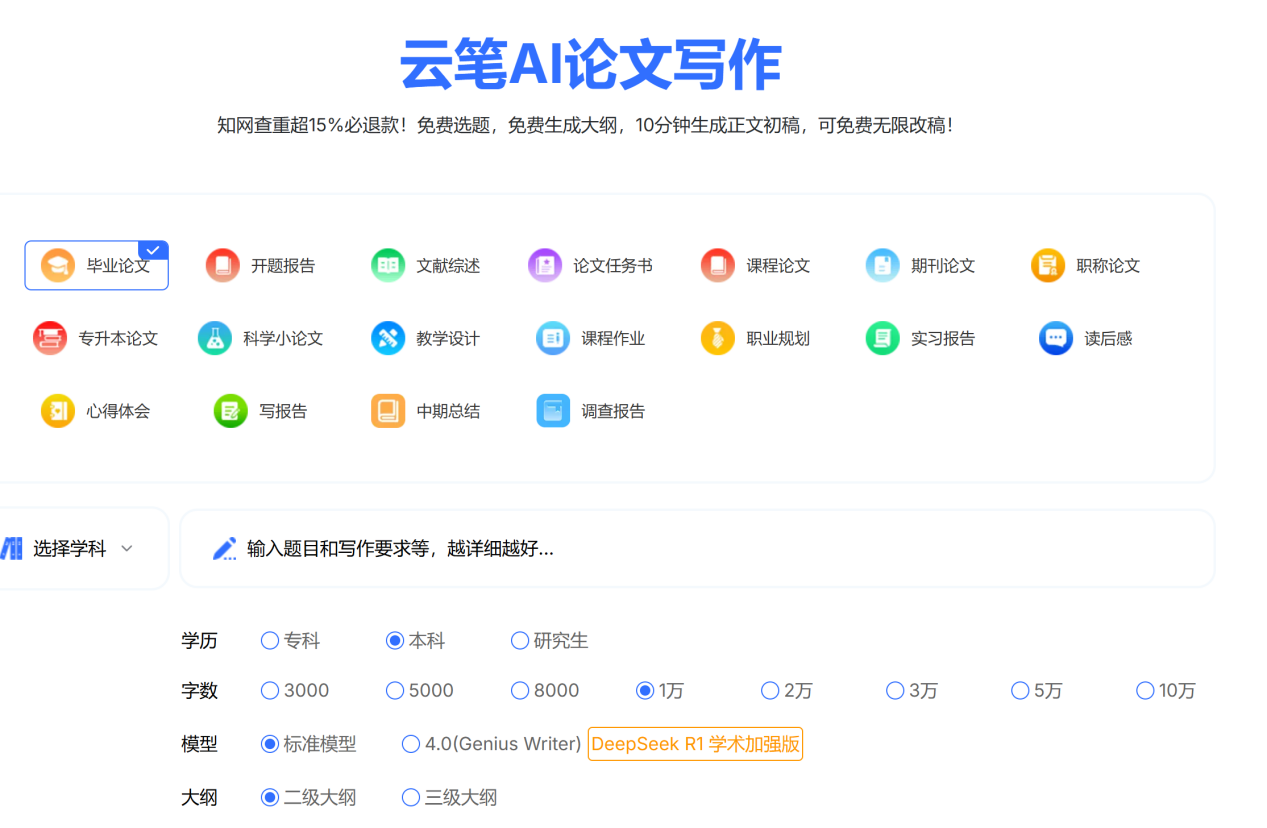Click the books icon beside 选择学科

pos(11,548)
